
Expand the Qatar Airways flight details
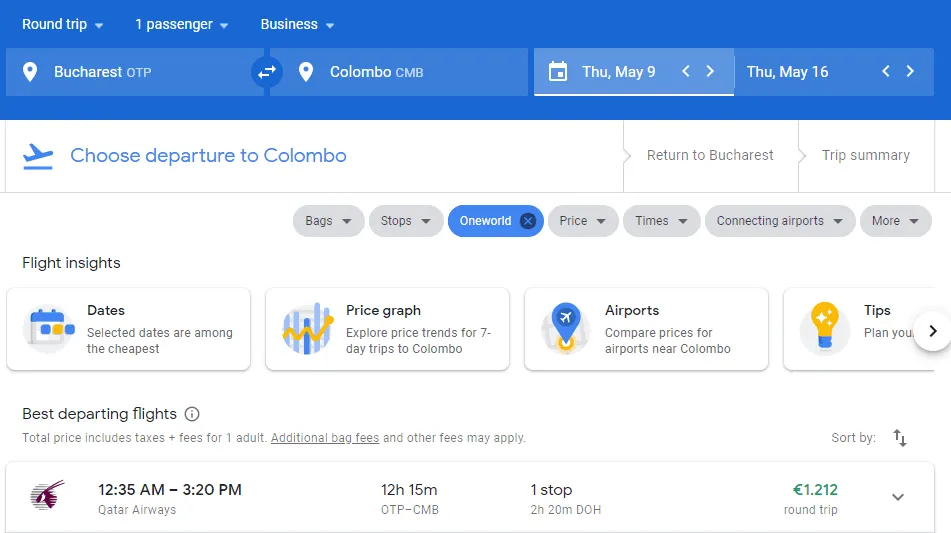click(x=898, y=497)
